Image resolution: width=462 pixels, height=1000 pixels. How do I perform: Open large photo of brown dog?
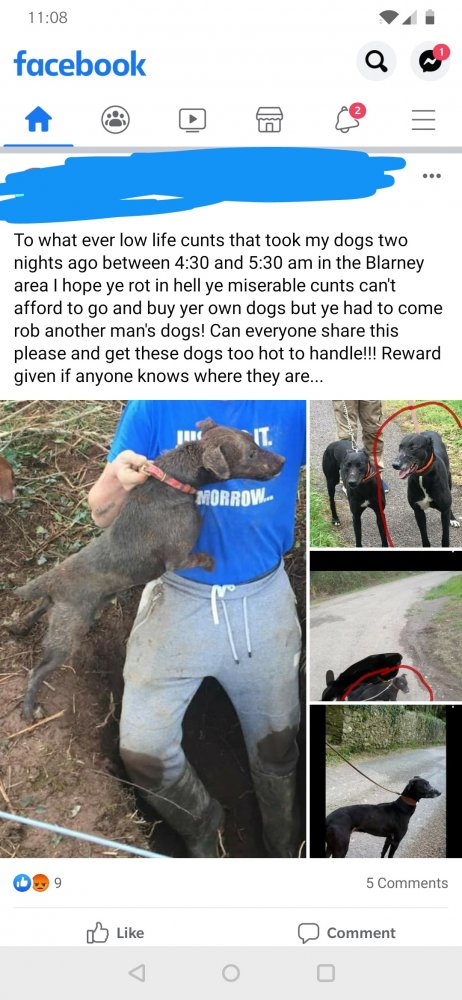pyautogui.click(x=153, y=629)
